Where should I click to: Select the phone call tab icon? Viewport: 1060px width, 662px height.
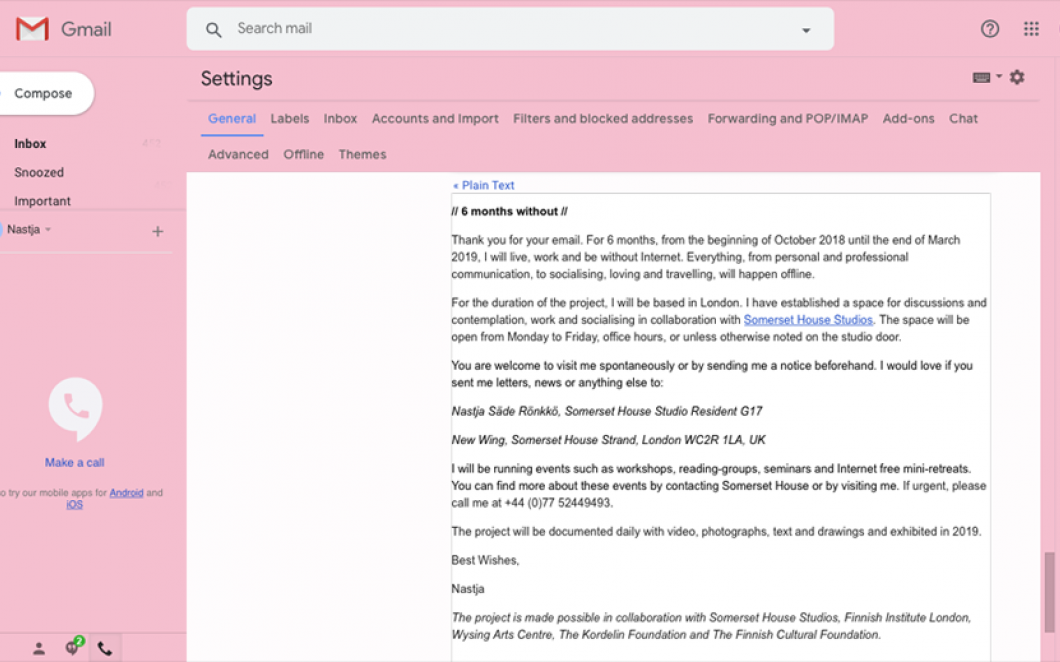point(105,648)
